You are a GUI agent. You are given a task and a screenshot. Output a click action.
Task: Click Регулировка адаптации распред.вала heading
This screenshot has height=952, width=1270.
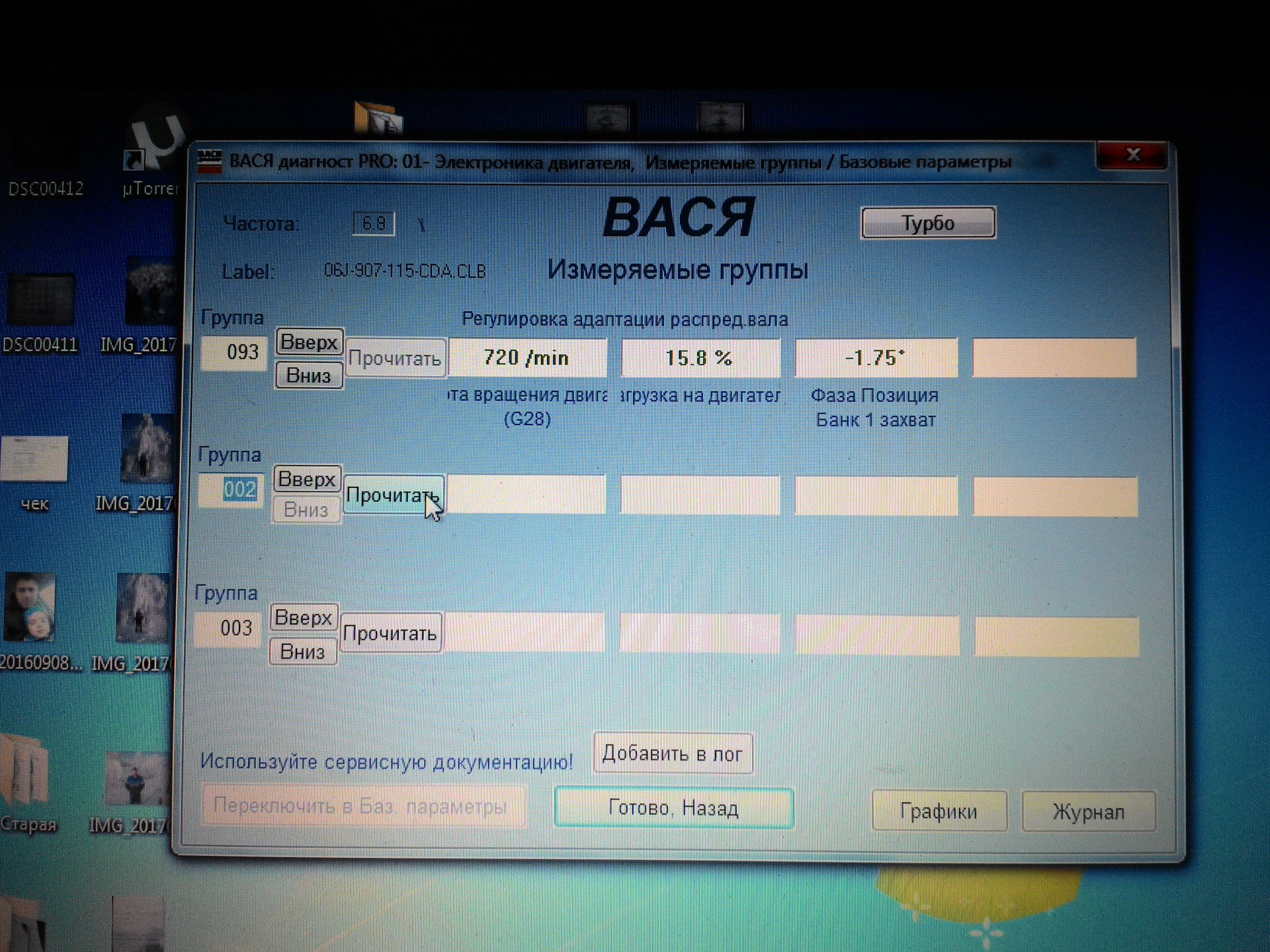coord(625,319)
